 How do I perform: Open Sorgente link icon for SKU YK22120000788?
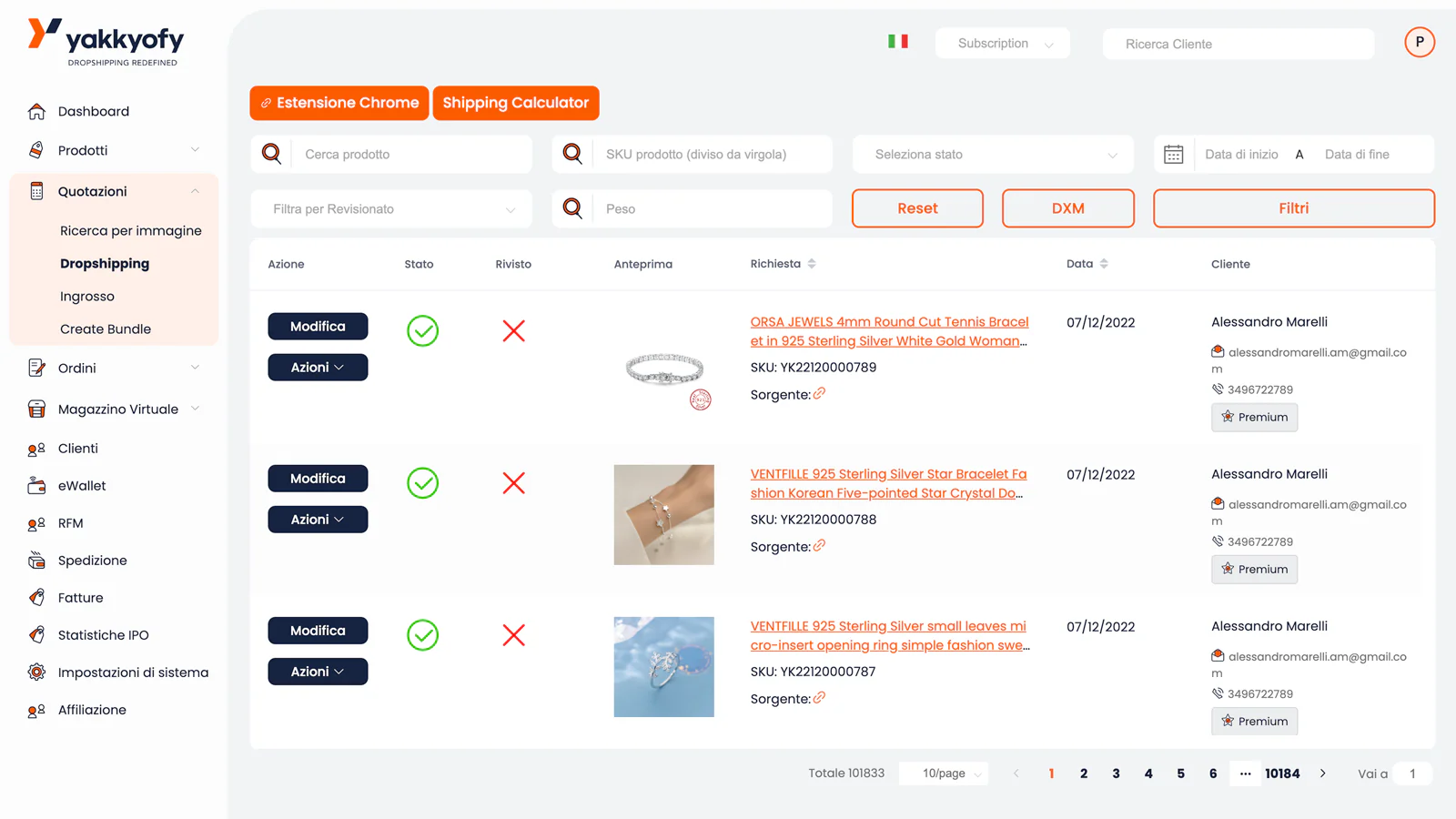819,545
